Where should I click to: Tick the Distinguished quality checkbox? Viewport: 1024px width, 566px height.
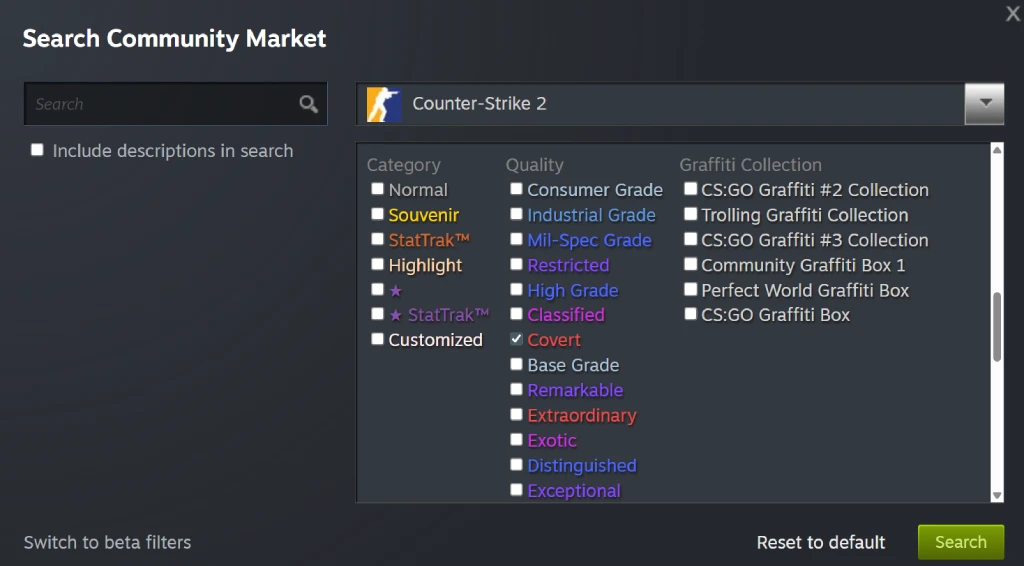pos(517,465)
